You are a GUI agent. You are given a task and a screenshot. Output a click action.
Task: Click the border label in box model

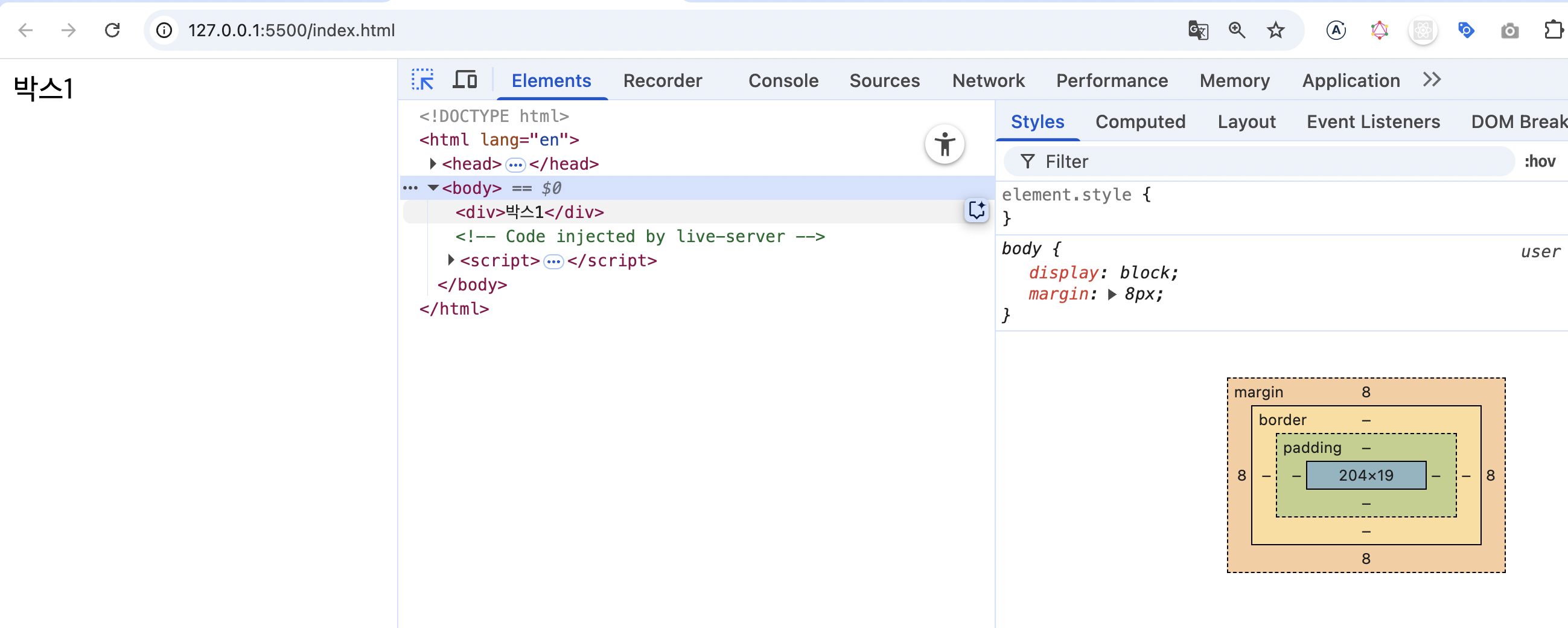click(1282, 419)
